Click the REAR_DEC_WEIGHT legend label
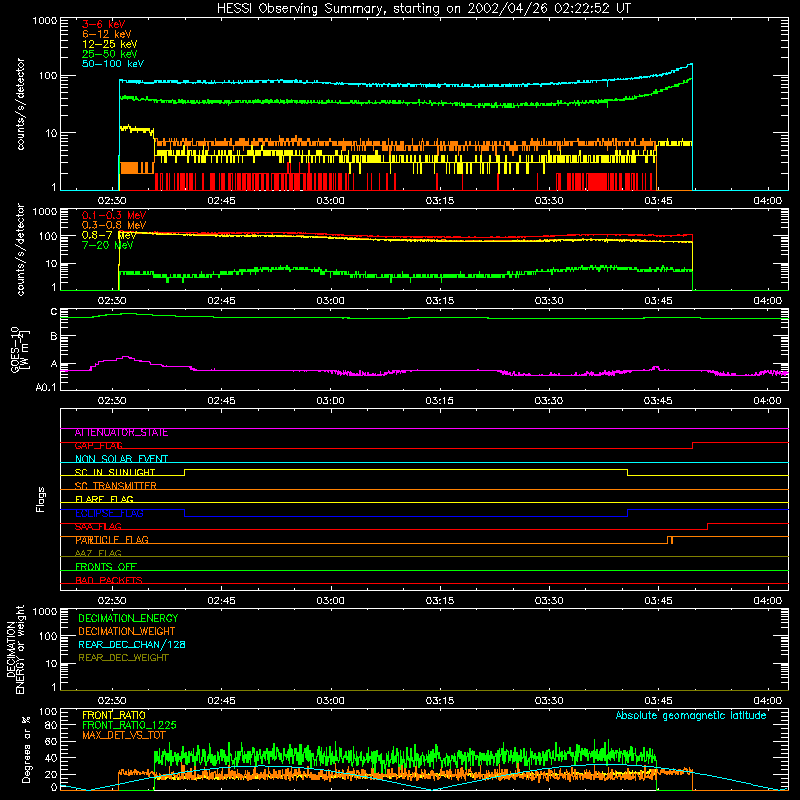This screenshot has height=800, width=800. pyautogui.click(x=123, y=658)
